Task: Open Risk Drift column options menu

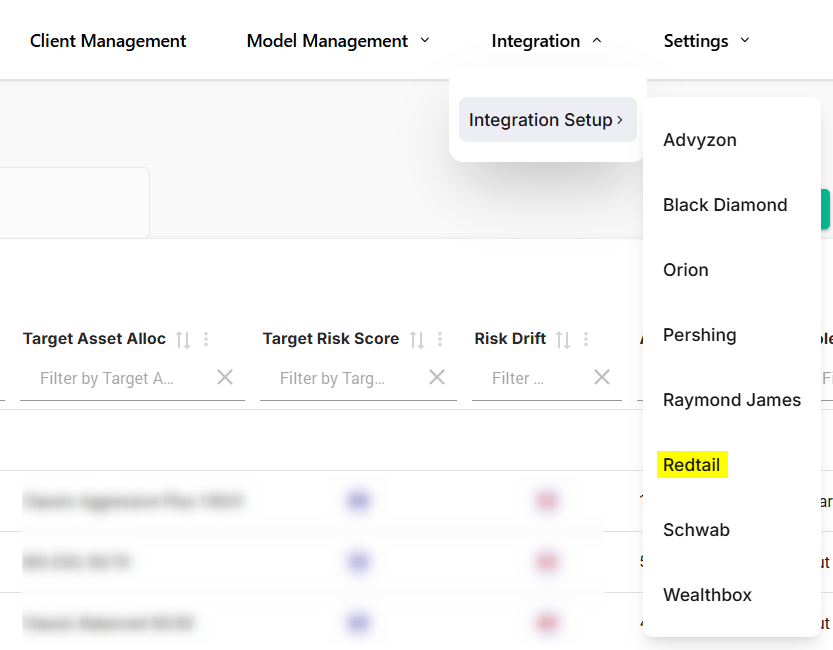Action: coord(586,339)
